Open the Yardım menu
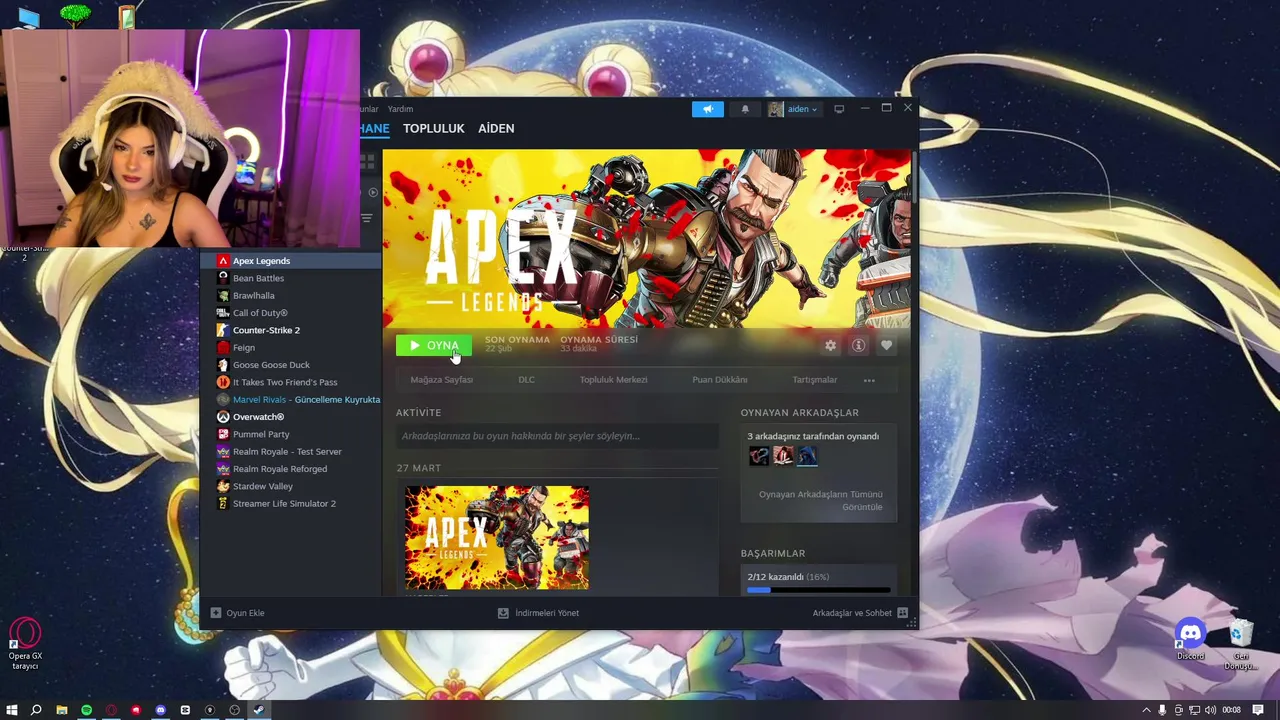This screenshot has width=1280, height=720. click(400, 109)
